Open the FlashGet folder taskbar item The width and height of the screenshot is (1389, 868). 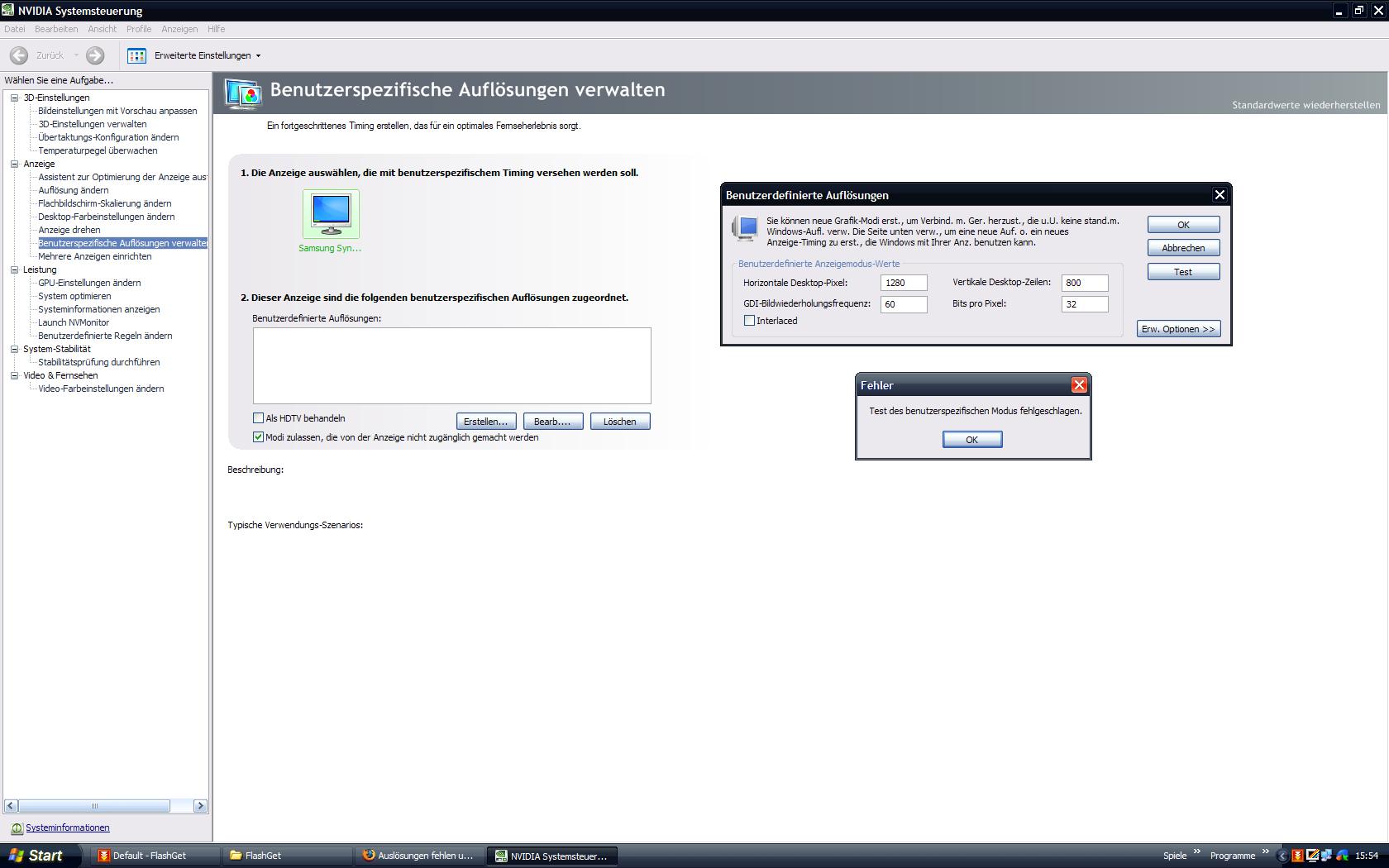click(x=288, y=856)
